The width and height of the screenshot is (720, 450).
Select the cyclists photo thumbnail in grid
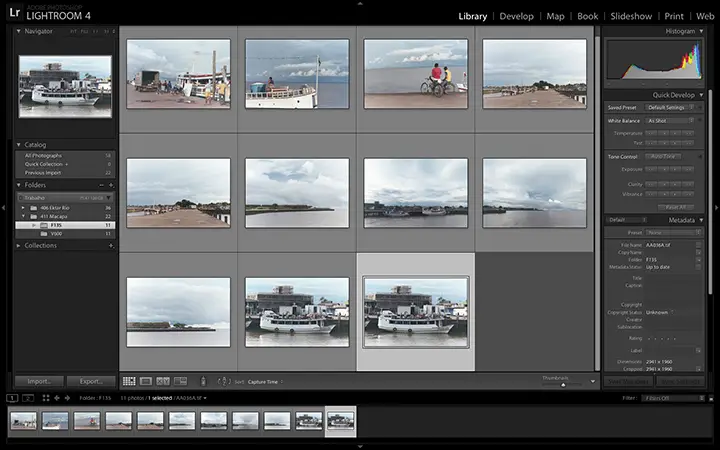pyautogui.click(x=416, y=74)
